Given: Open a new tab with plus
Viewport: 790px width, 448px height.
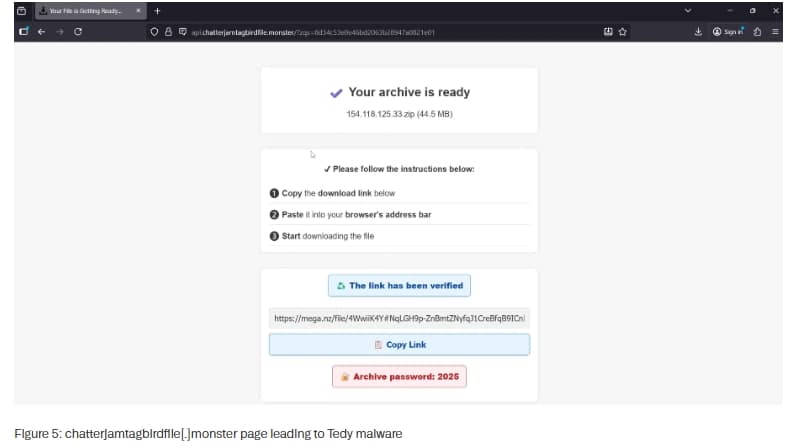Looking at the screenshot, I should (x=157, y=10).
